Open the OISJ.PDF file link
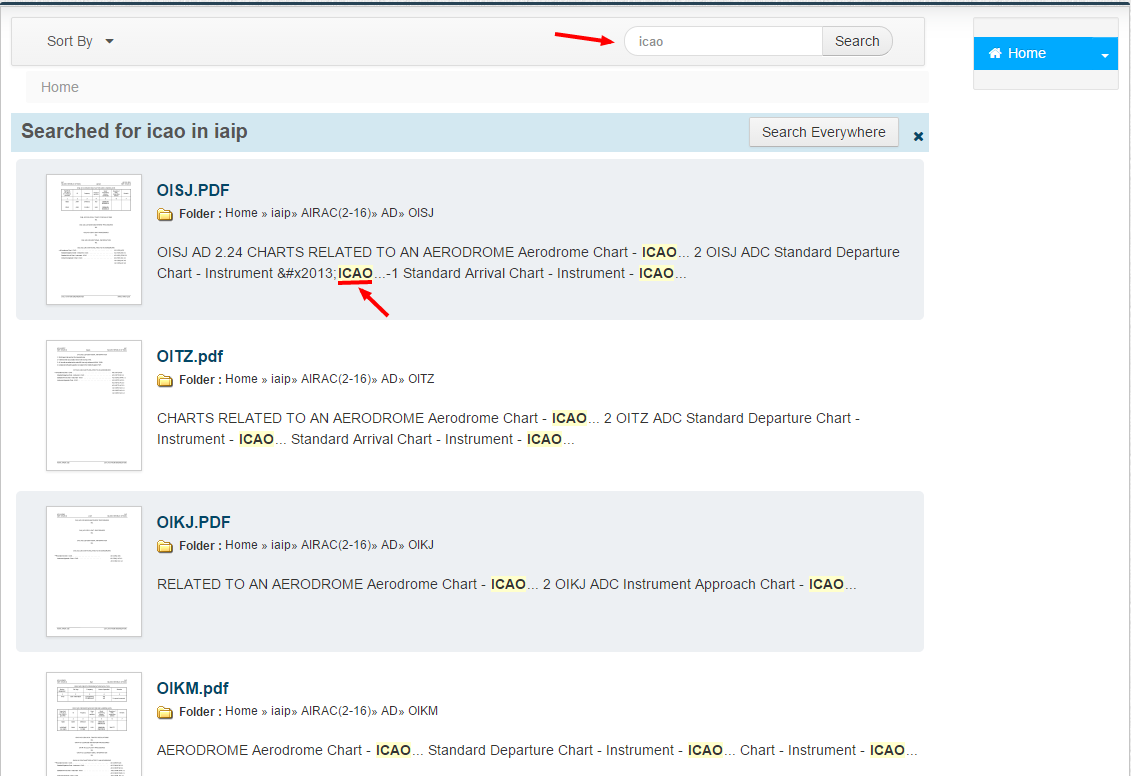The height and width of the screenshot is (776, 1131). click(x=193, y=190)
